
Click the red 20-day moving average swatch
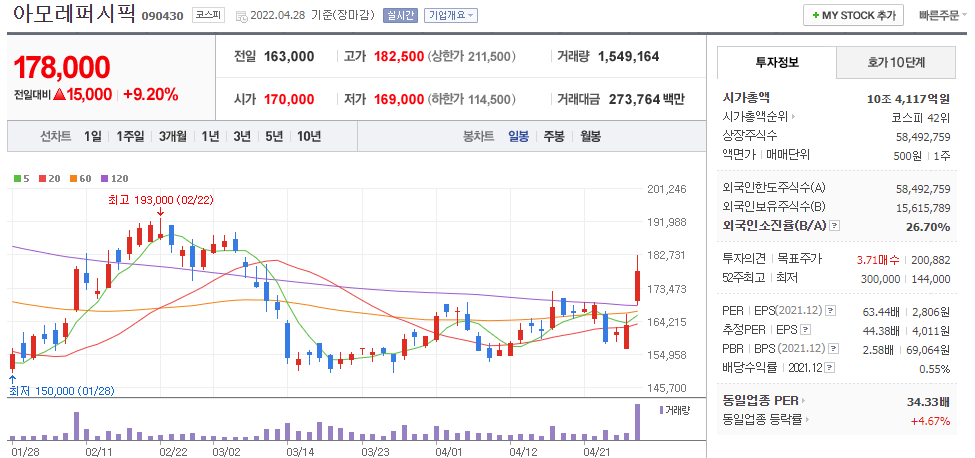click(x=42, y=179)
